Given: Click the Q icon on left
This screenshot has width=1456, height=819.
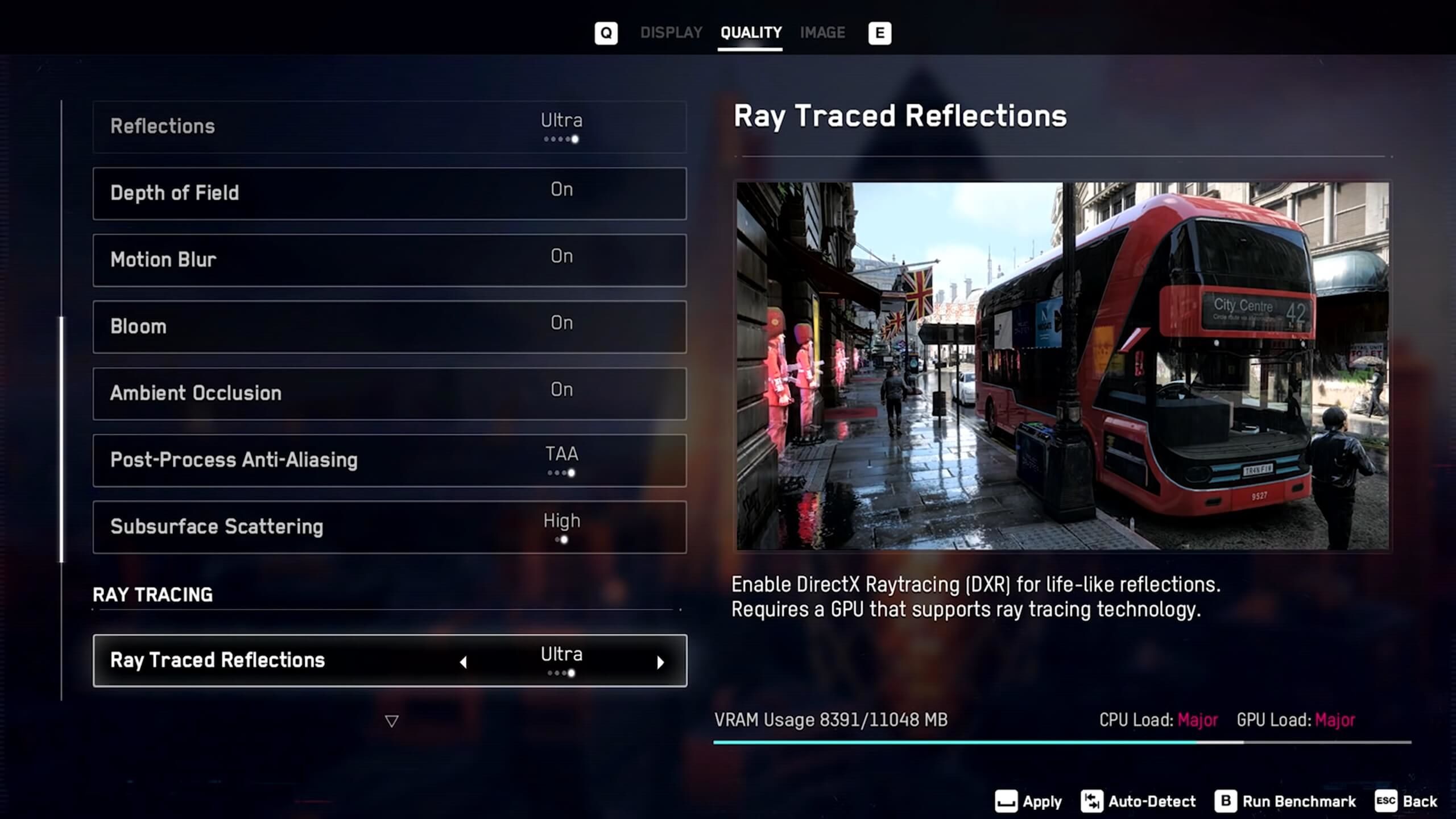Looking at the screenshot, I should (x=604, y=32).
